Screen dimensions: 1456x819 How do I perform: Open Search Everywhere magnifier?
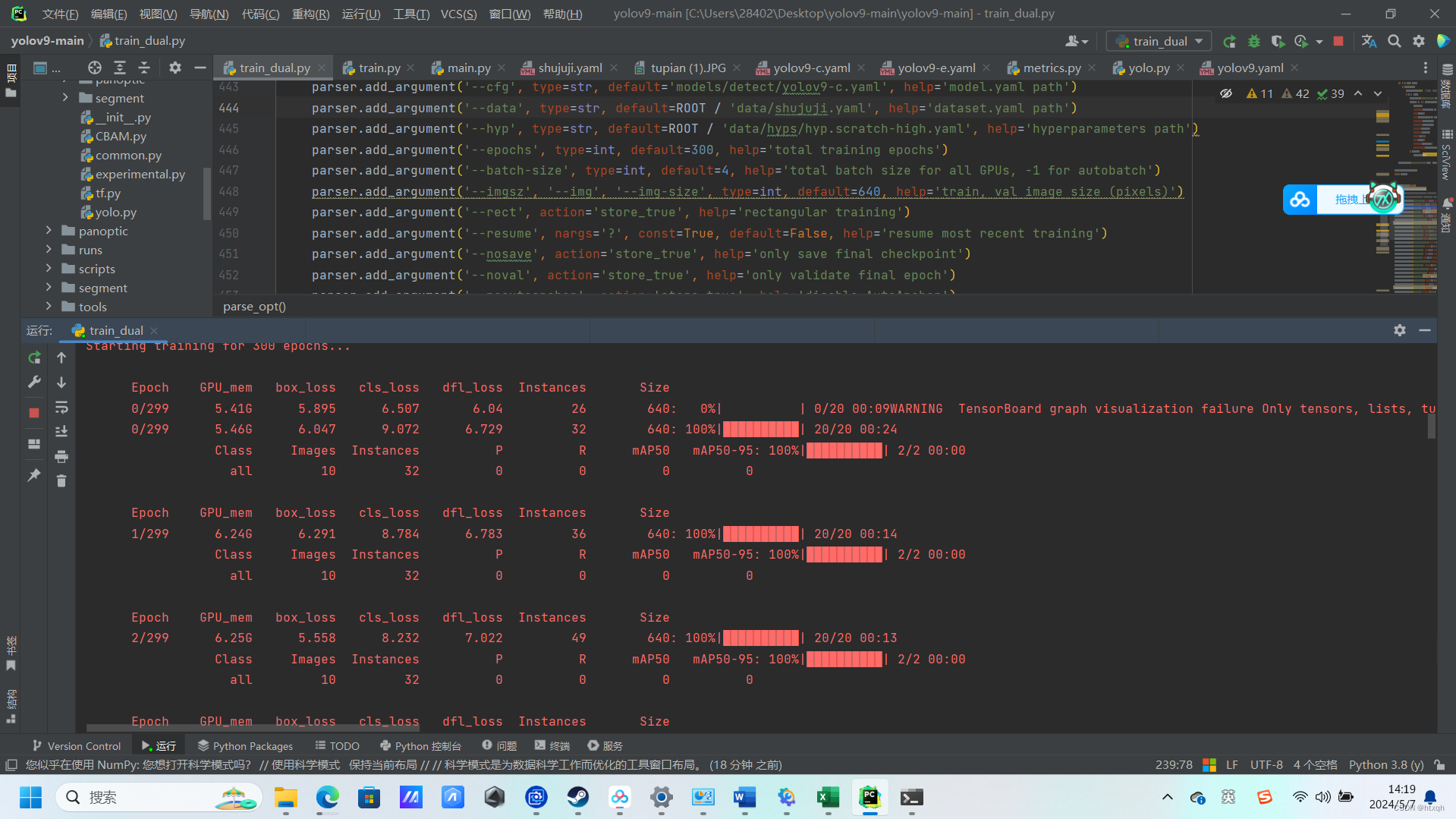pyautogui.click(x=1395, y=41)
